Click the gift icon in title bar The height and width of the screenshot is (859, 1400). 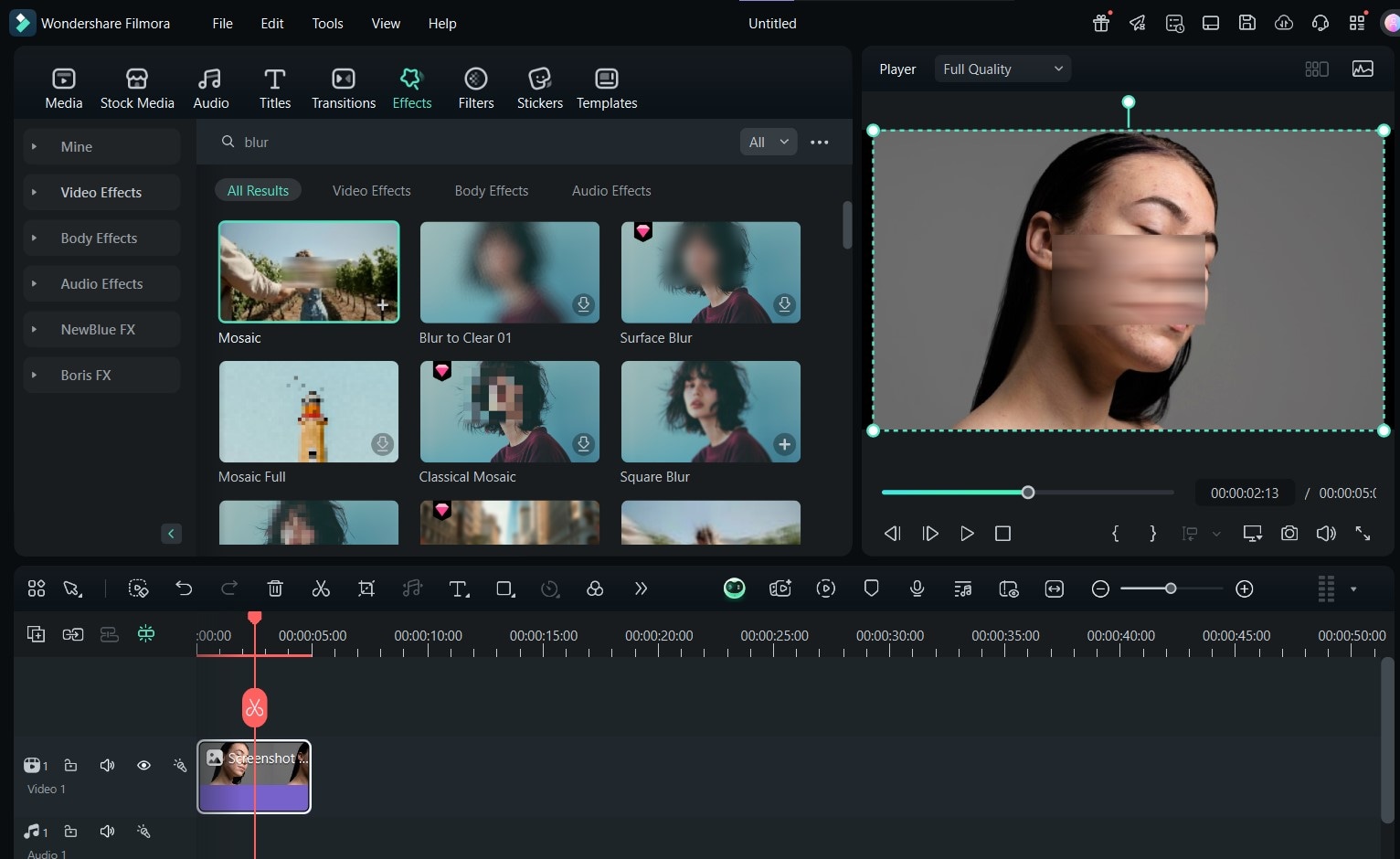click(1101, 23)
